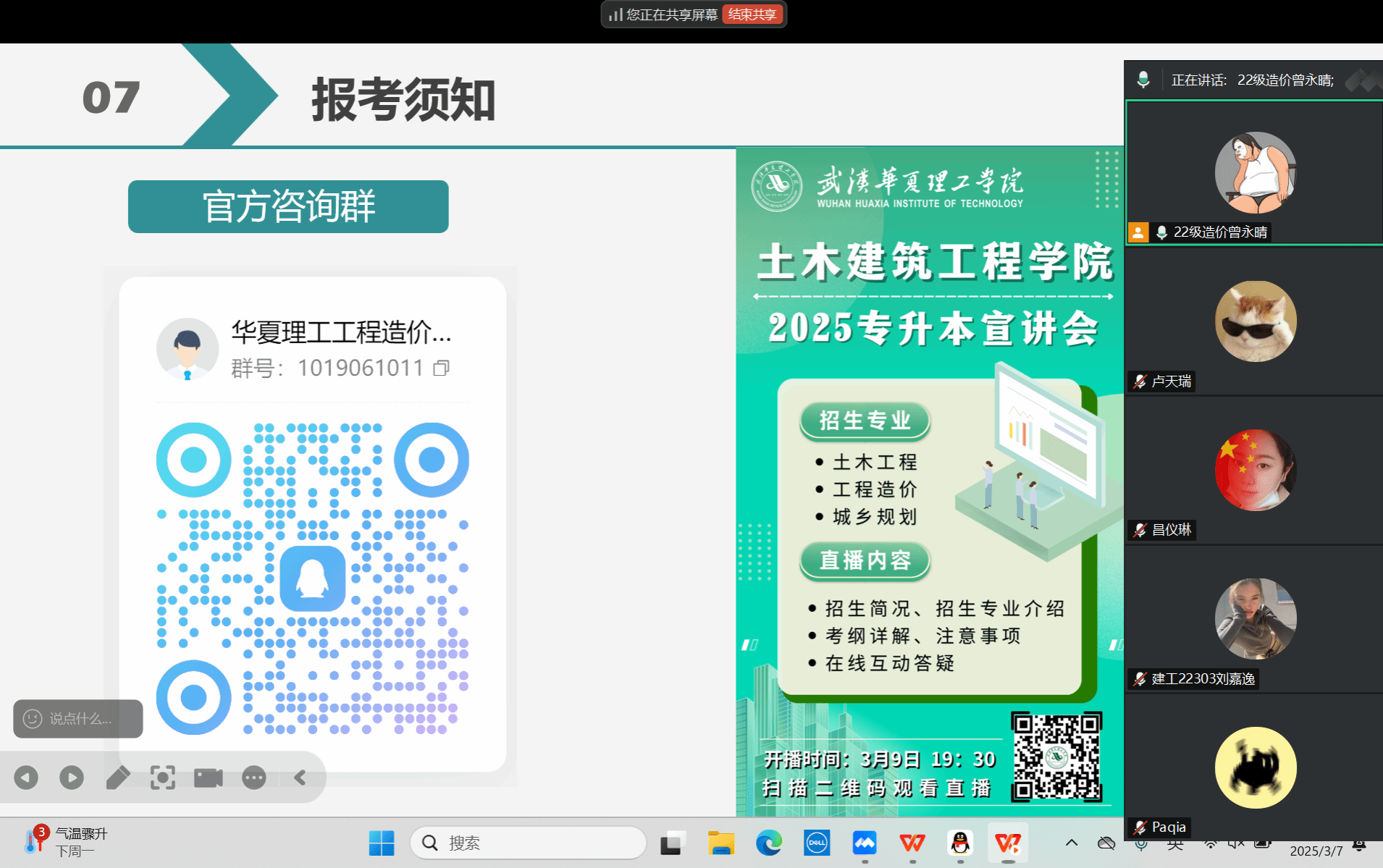Click muted mic icon beside Paqia
1383x868 pixels.
1140,827
